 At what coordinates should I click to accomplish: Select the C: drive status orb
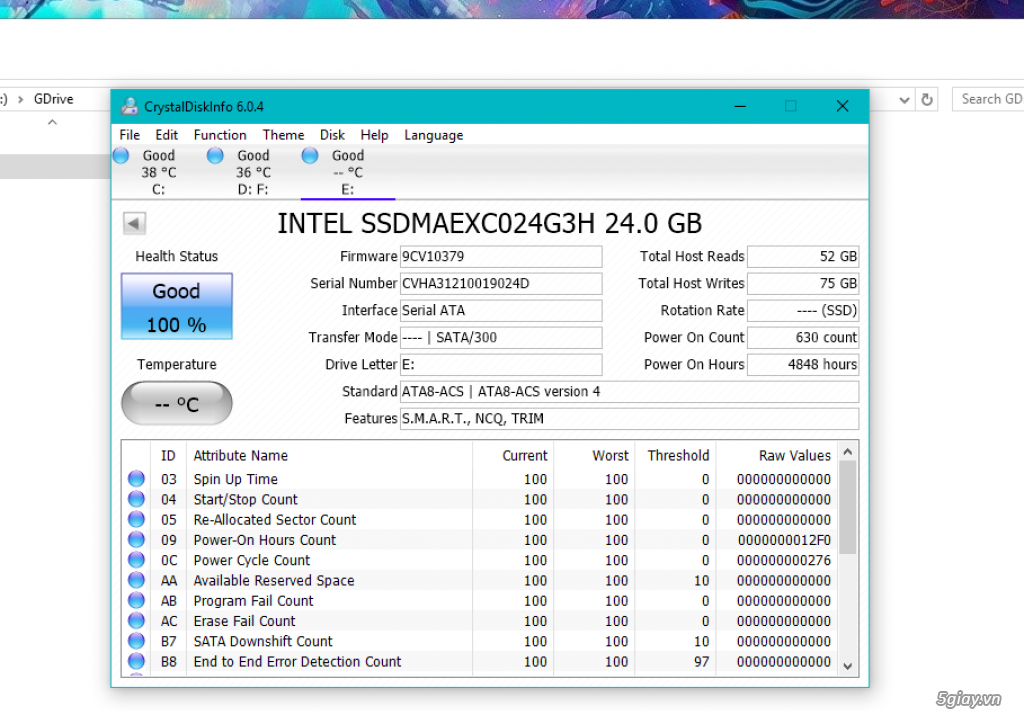click(x=121, y=156)
